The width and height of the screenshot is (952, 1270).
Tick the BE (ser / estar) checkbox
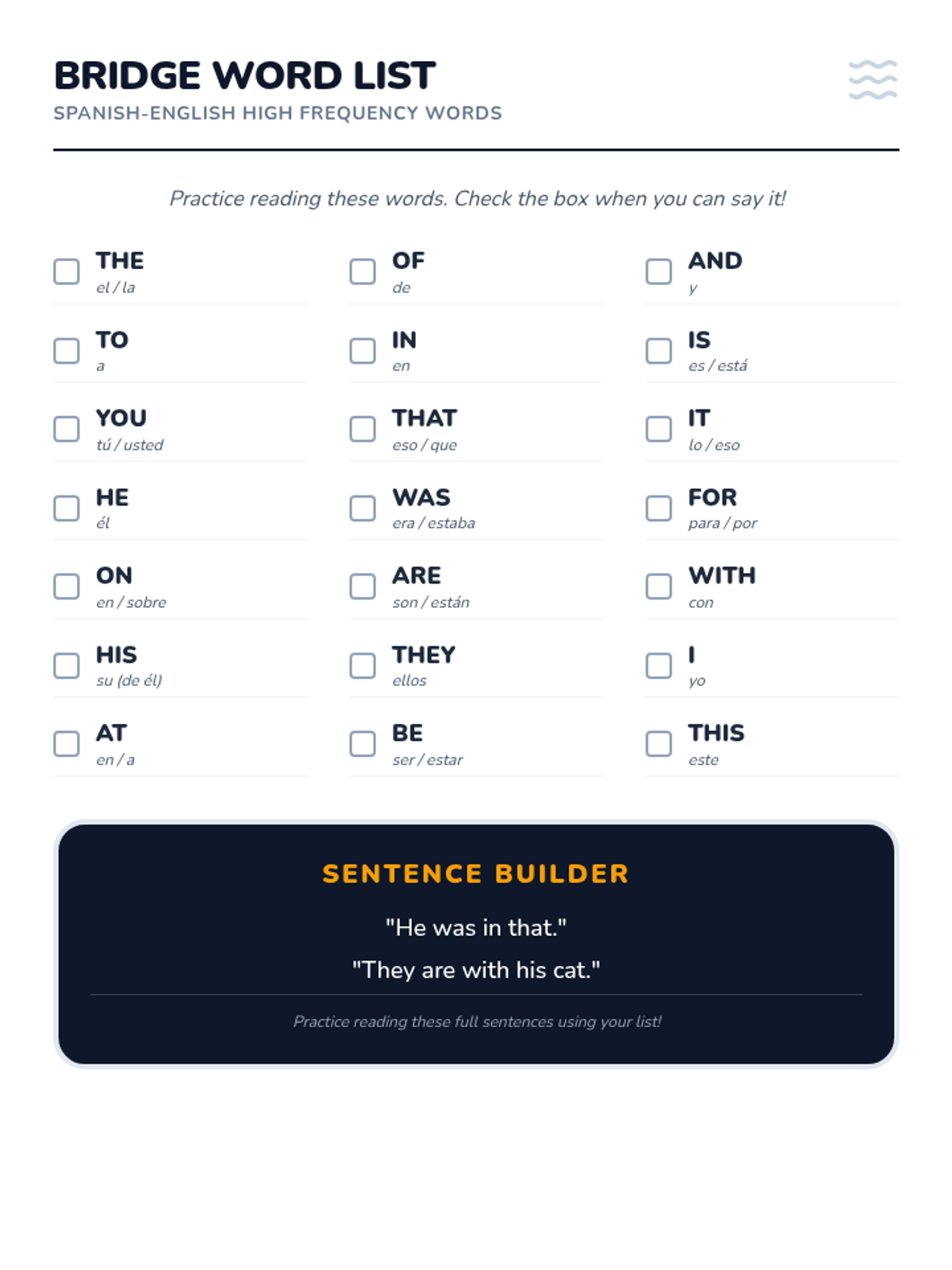(363, 744)
